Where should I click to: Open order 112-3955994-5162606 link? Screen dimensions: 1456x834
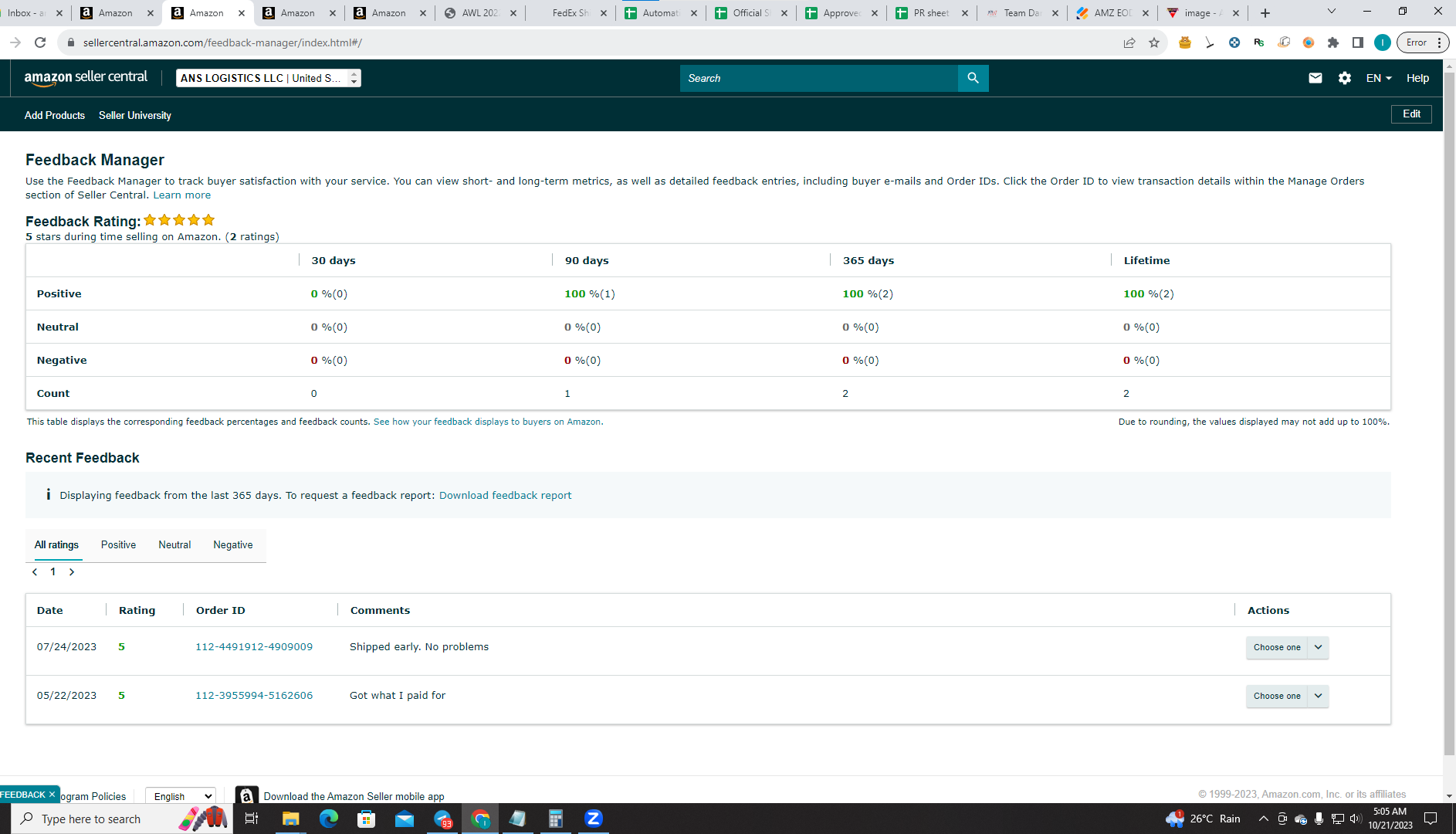coord(254,696)
